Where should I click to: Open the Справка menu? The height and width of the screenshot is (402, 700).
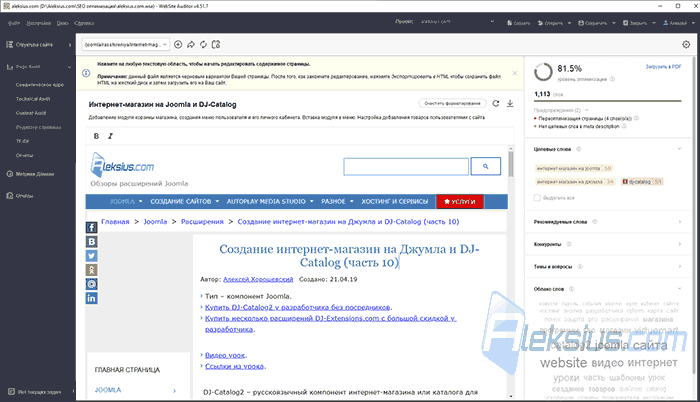tap(84, 23)
